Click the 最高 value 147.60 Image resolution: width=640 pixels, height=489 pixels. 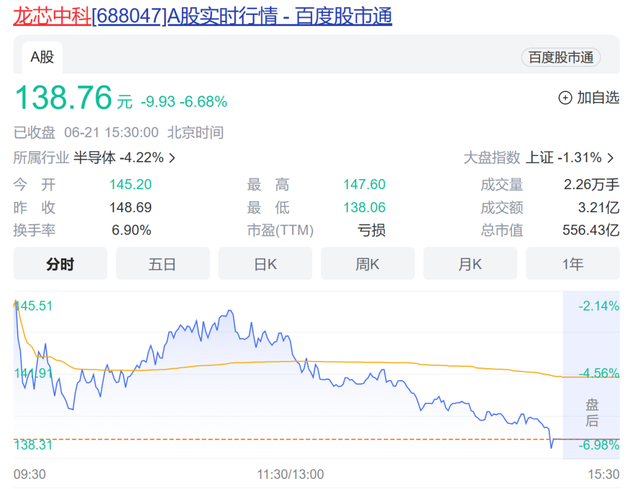tap(364, 184)
